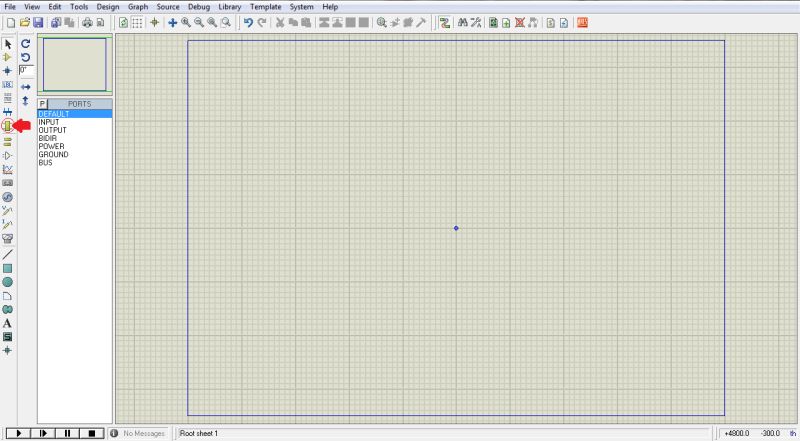
Task: Select the Generator Mode tool
Action: (x=8, y=197)
